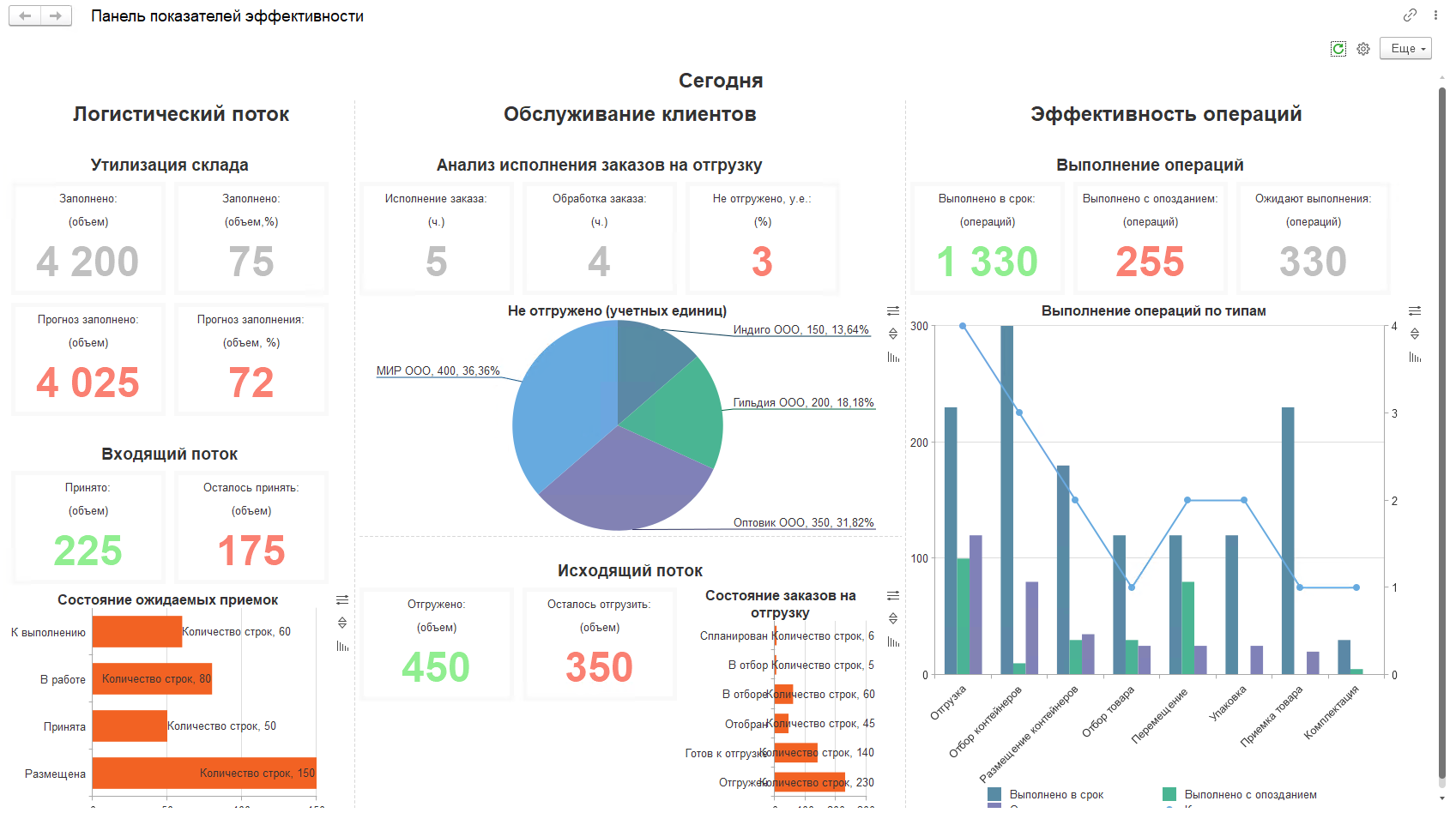This screenshot has height=825, width=1456.
Task: Click bar-chart icon beside order status chart
Action: [893, 641]
